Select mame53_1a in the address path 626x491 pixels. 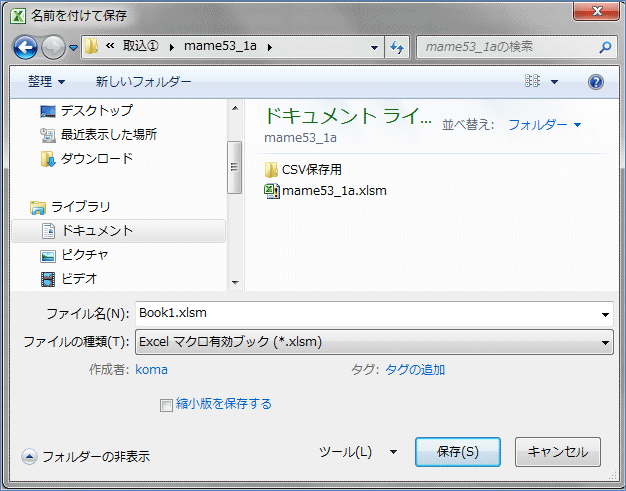click(x=220, y=46)
